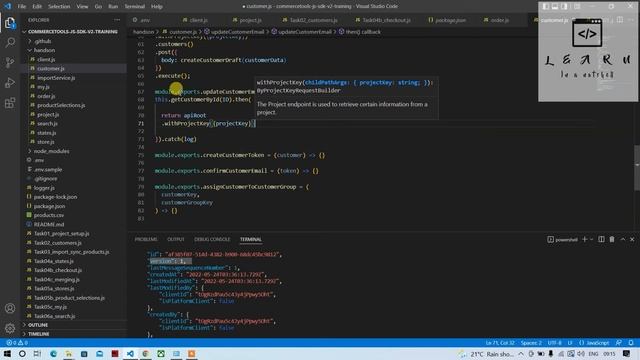Viewport: 640px width, 360px height.
Task: Open products.csv in explorer
Action: pos(49,215)
